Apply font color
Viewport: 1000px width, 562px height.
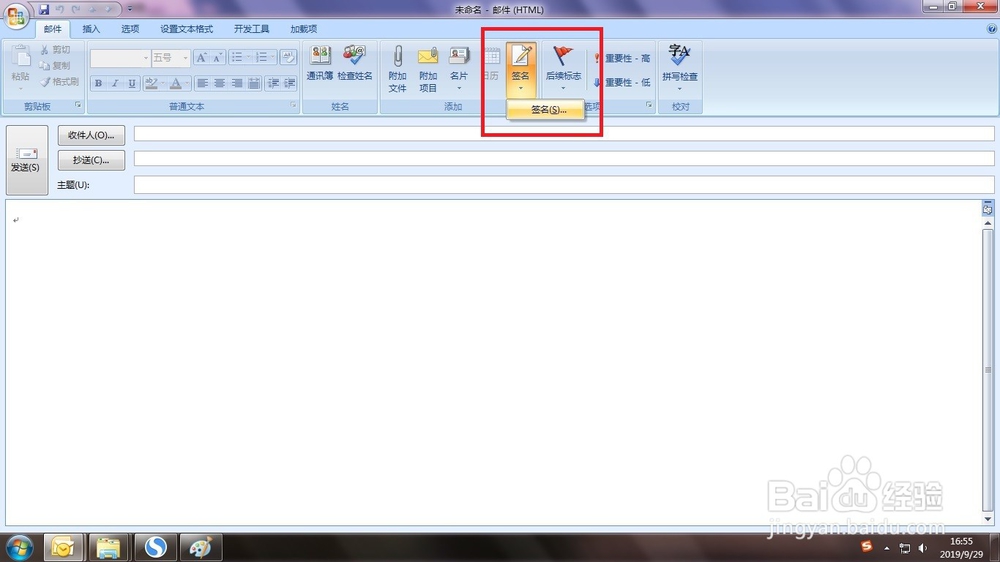tap(176, 83)
